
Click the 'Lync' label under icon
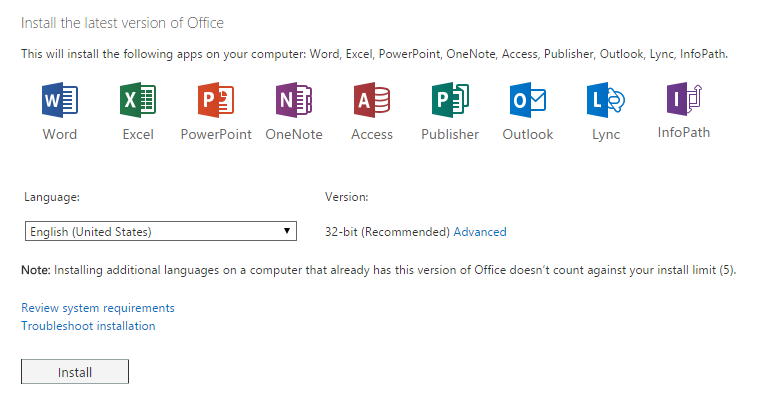point(606,135)
